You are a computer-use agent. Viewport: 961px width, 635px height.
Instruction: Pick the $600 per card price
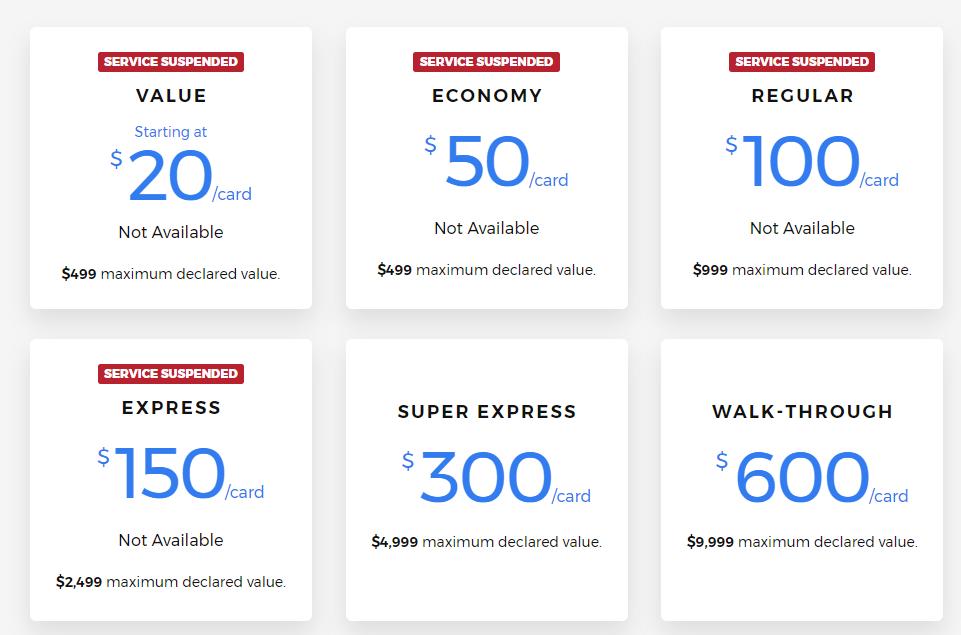coord(811,480)
